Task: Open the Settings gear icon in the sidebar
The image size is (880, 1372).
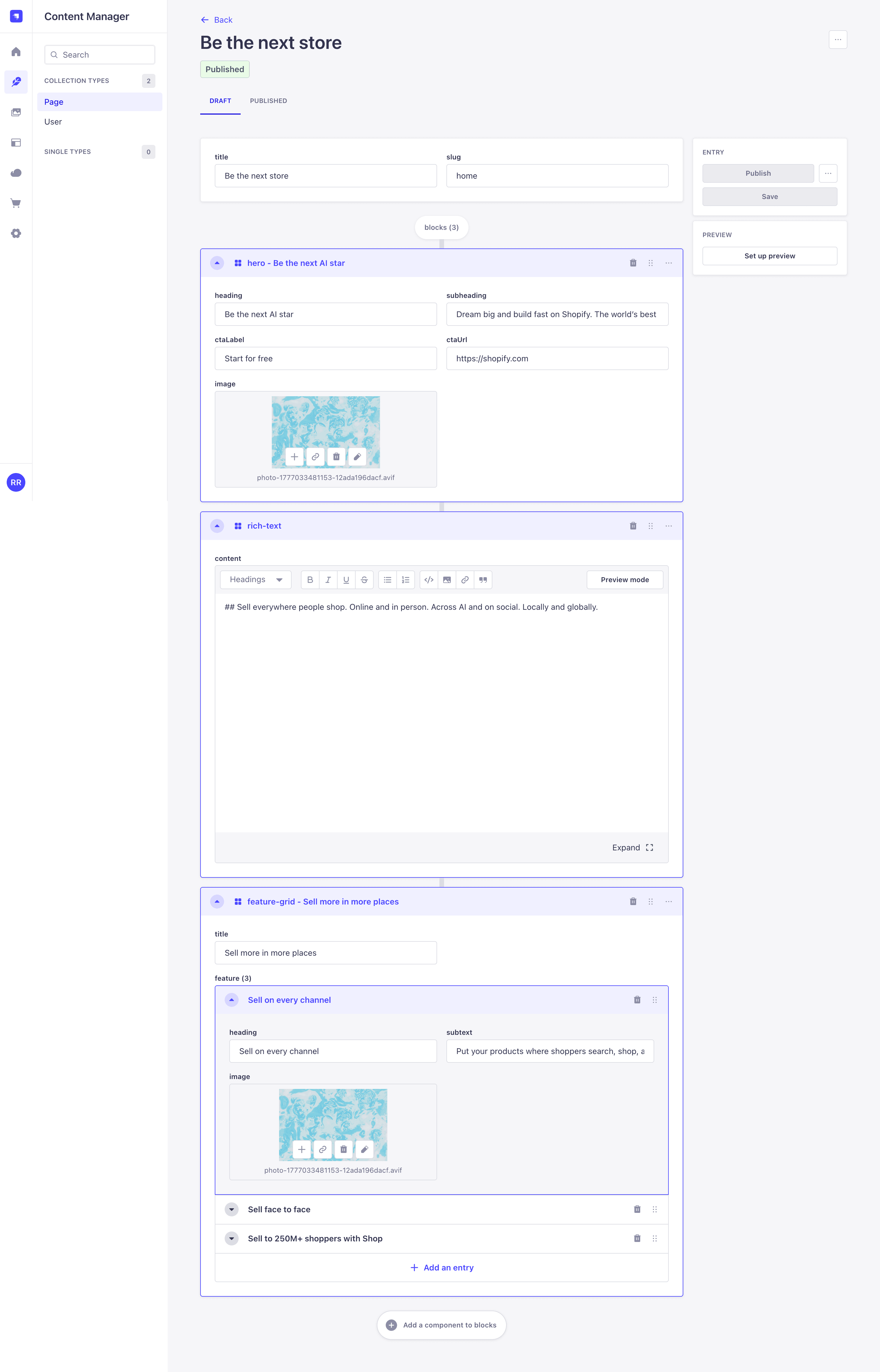Action: coord(16,234)
